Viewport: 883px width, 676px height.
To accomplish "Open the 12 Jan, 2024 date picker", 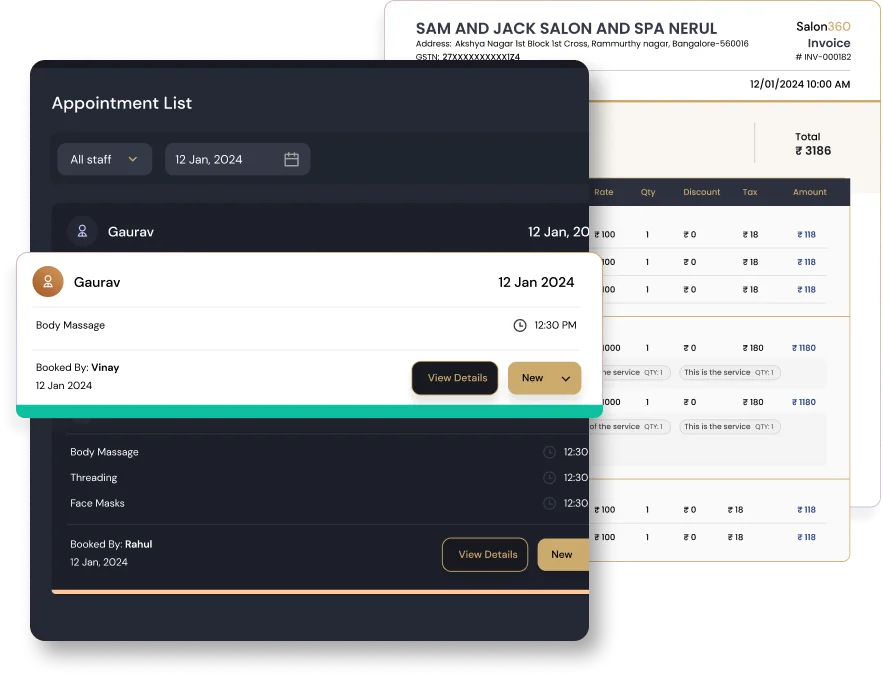I will 237,159.
